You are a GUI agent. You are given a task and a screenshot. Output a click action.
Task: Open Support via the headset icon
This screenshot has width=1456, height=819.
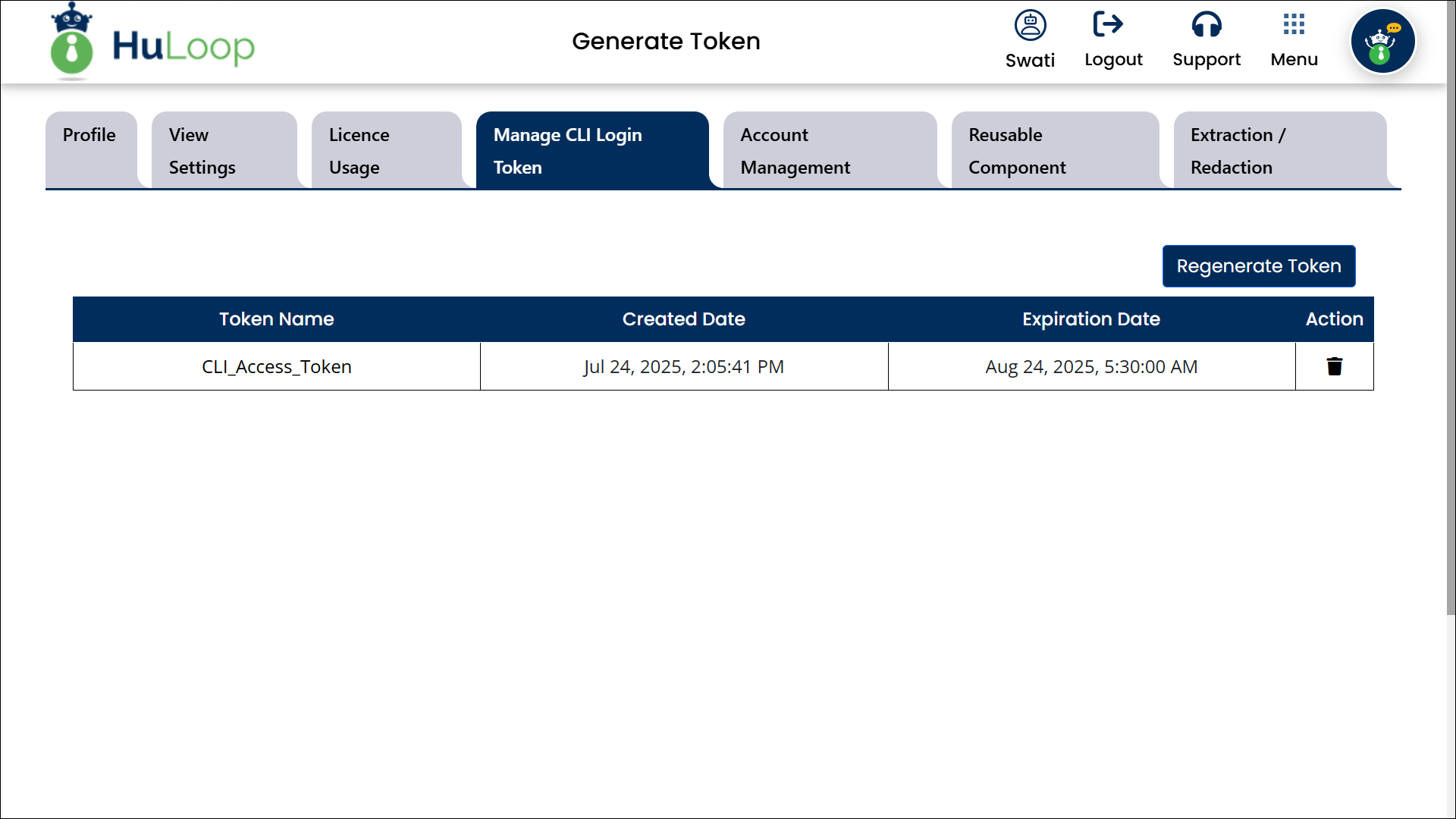coord(1206,25)
